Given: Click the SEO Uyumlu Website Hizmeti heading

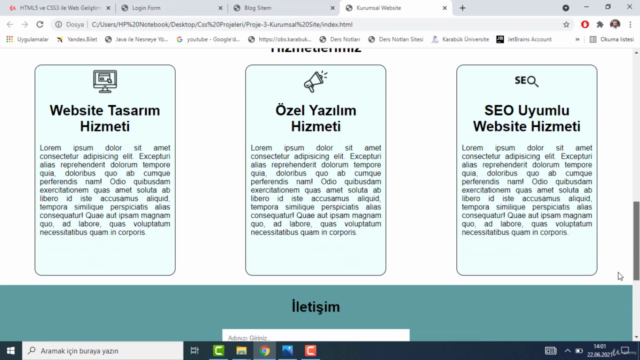Looking at the screenshot, I should [527, 118].
